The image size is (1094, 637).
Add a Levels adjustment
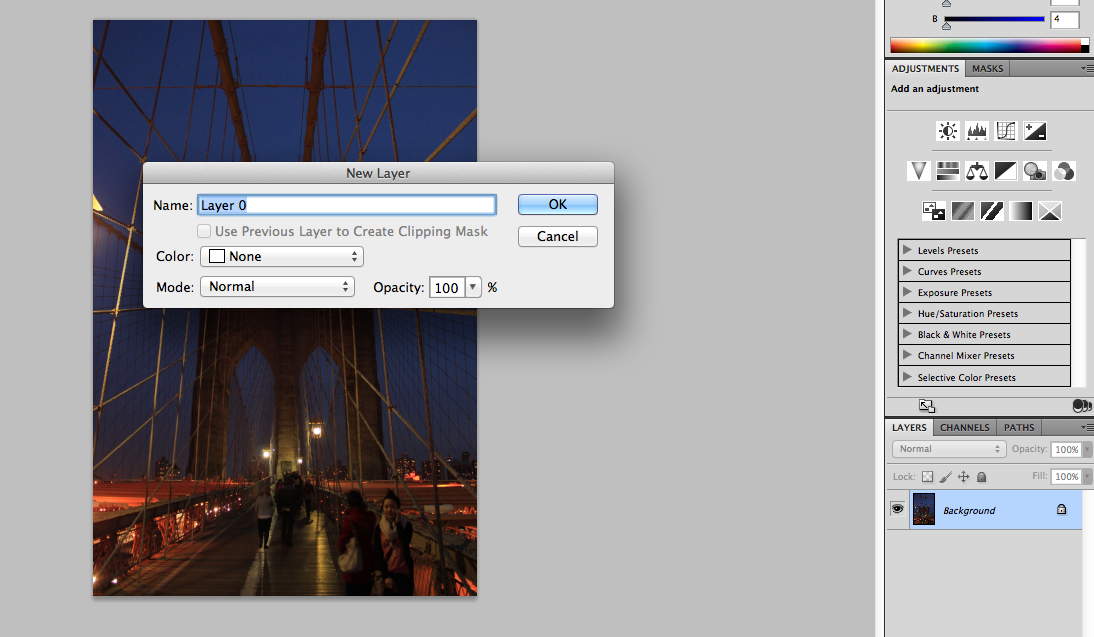coord(977,130)
